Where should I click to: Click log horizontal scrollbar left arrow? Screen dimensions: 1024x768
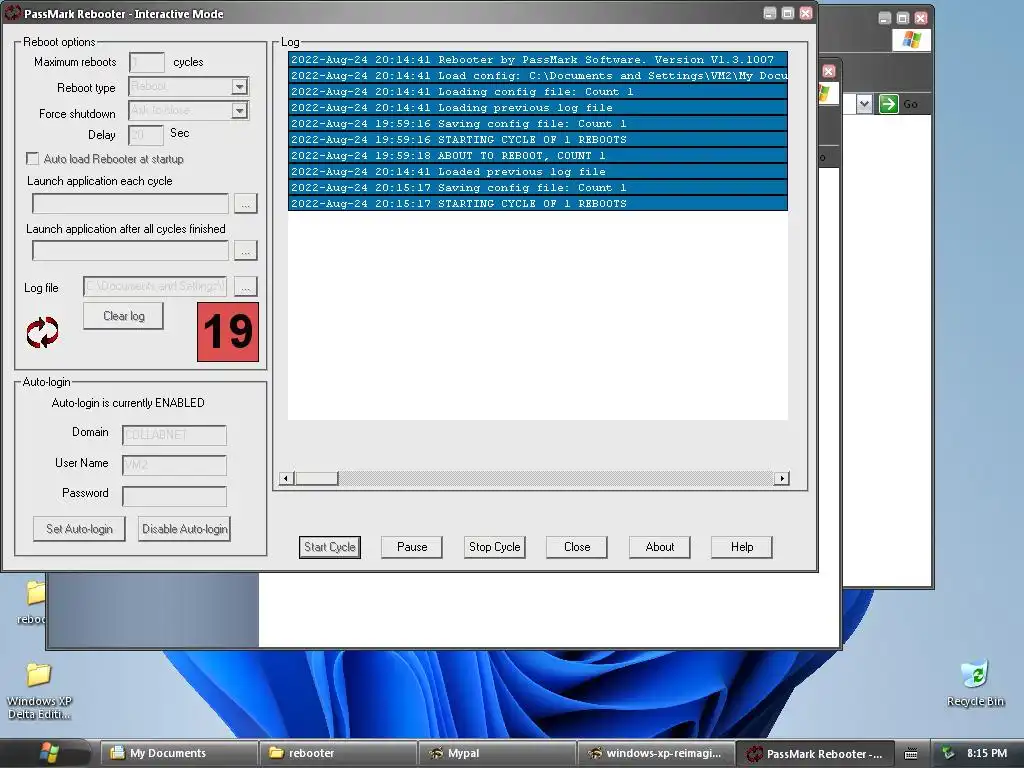[x=286, y=479]
